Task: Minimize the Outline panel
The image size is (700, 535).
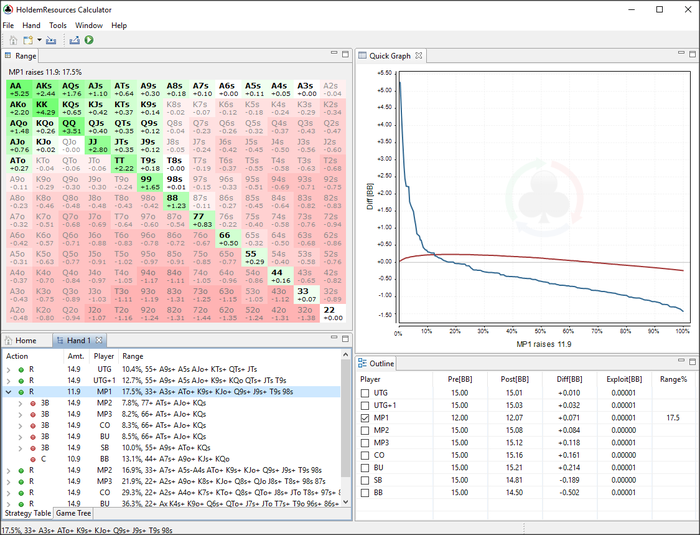Action: point(681,360)
